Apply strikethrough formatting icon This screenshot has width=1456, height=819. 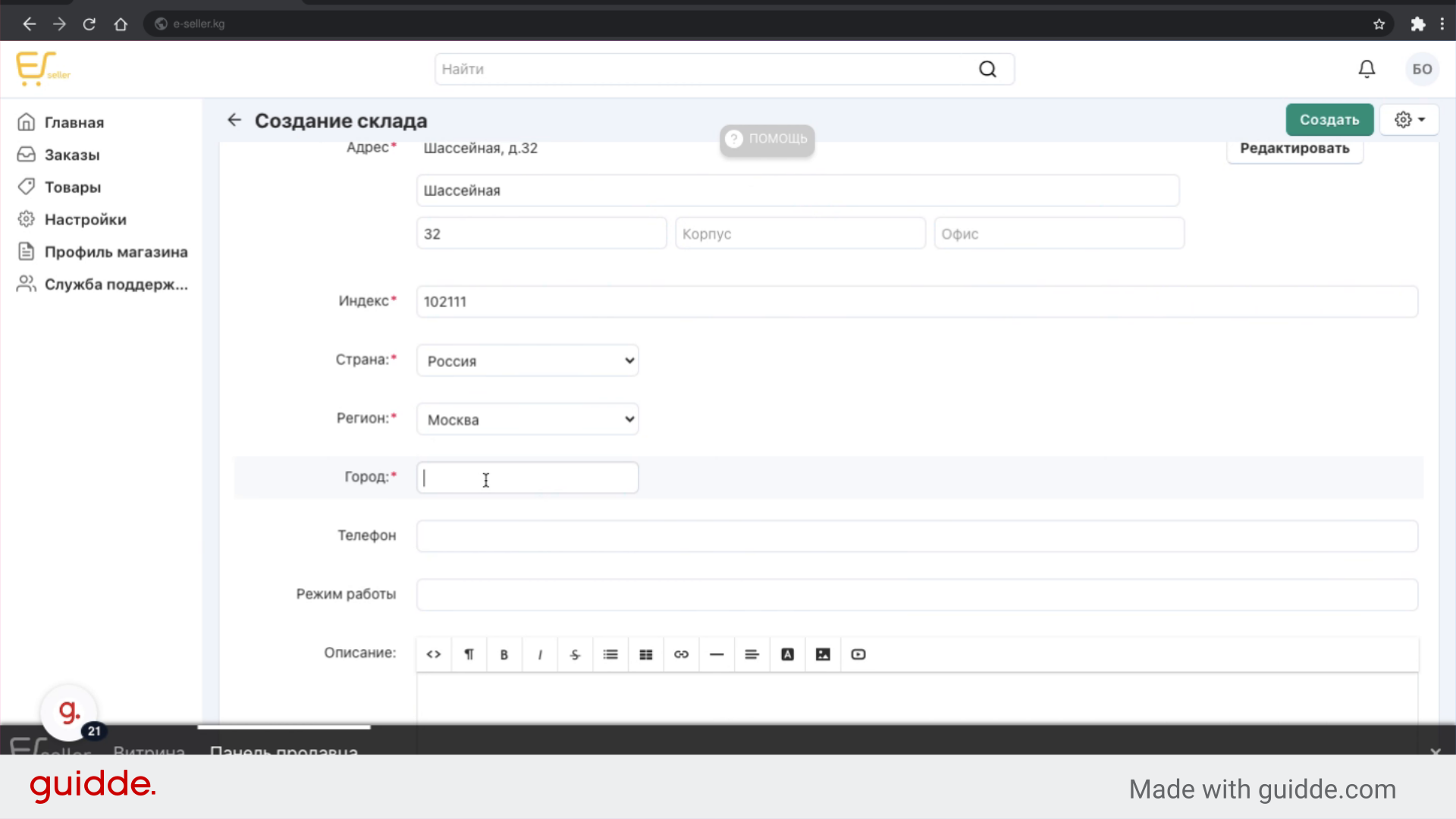pos(575,654)
